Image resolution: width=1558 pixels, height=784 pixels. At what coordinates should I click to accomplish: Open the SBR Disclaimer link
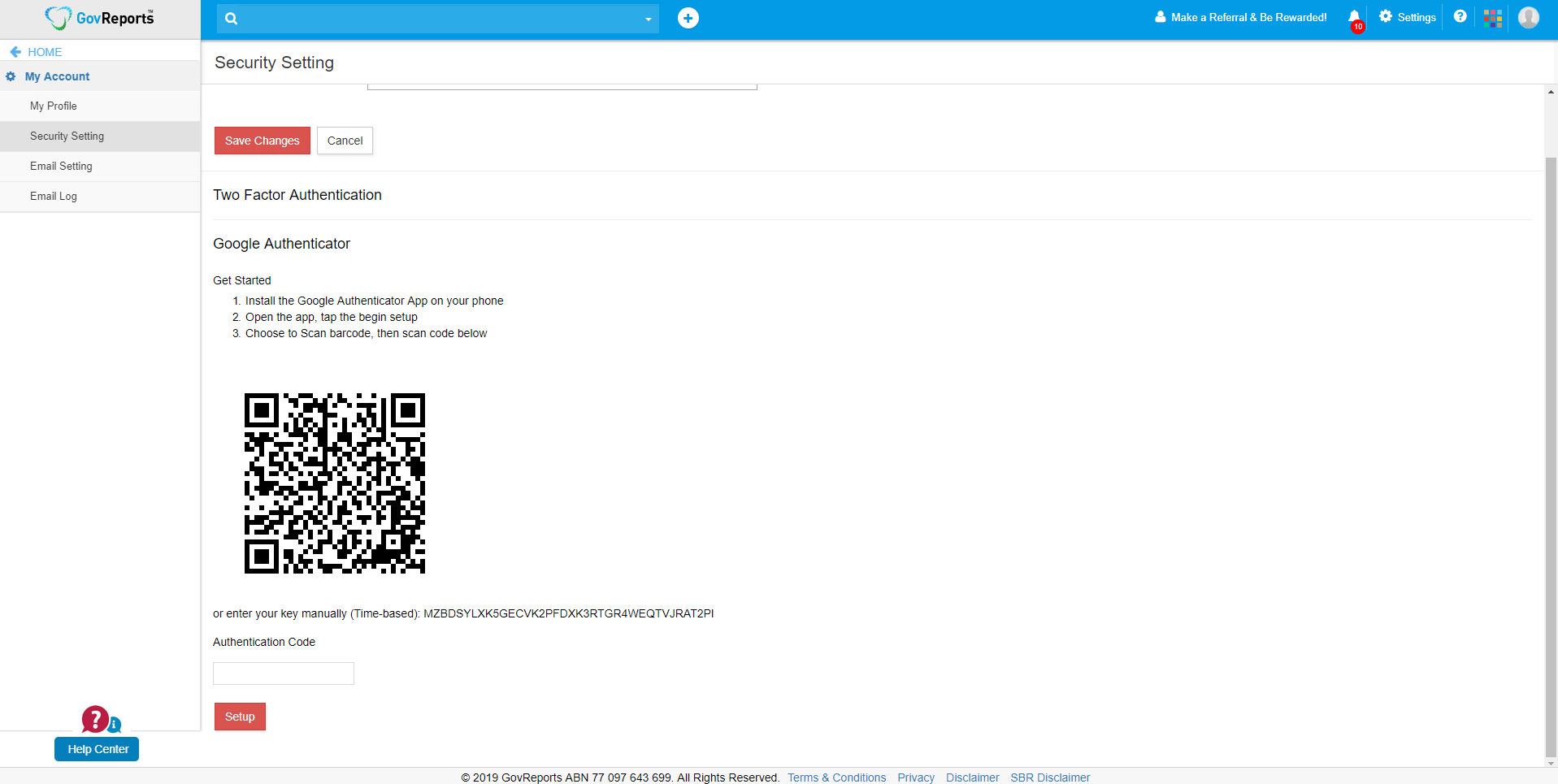[x=1050, y=778]
